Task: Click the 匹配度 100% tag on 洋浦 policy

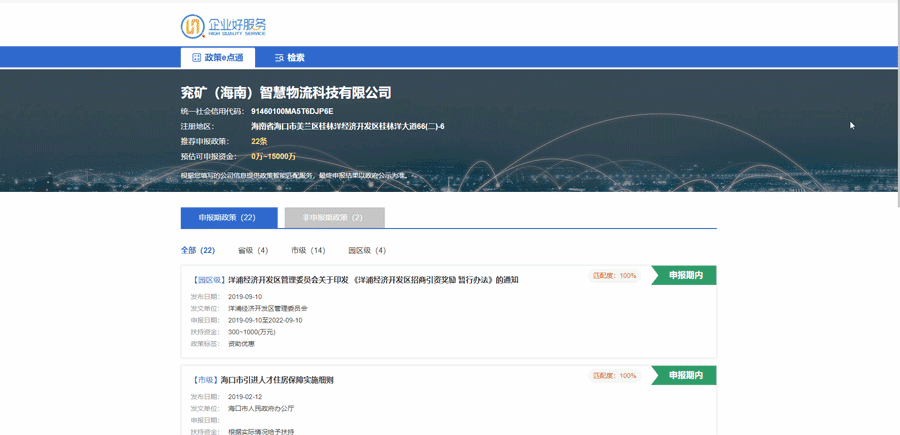Action: coord(614,275)
